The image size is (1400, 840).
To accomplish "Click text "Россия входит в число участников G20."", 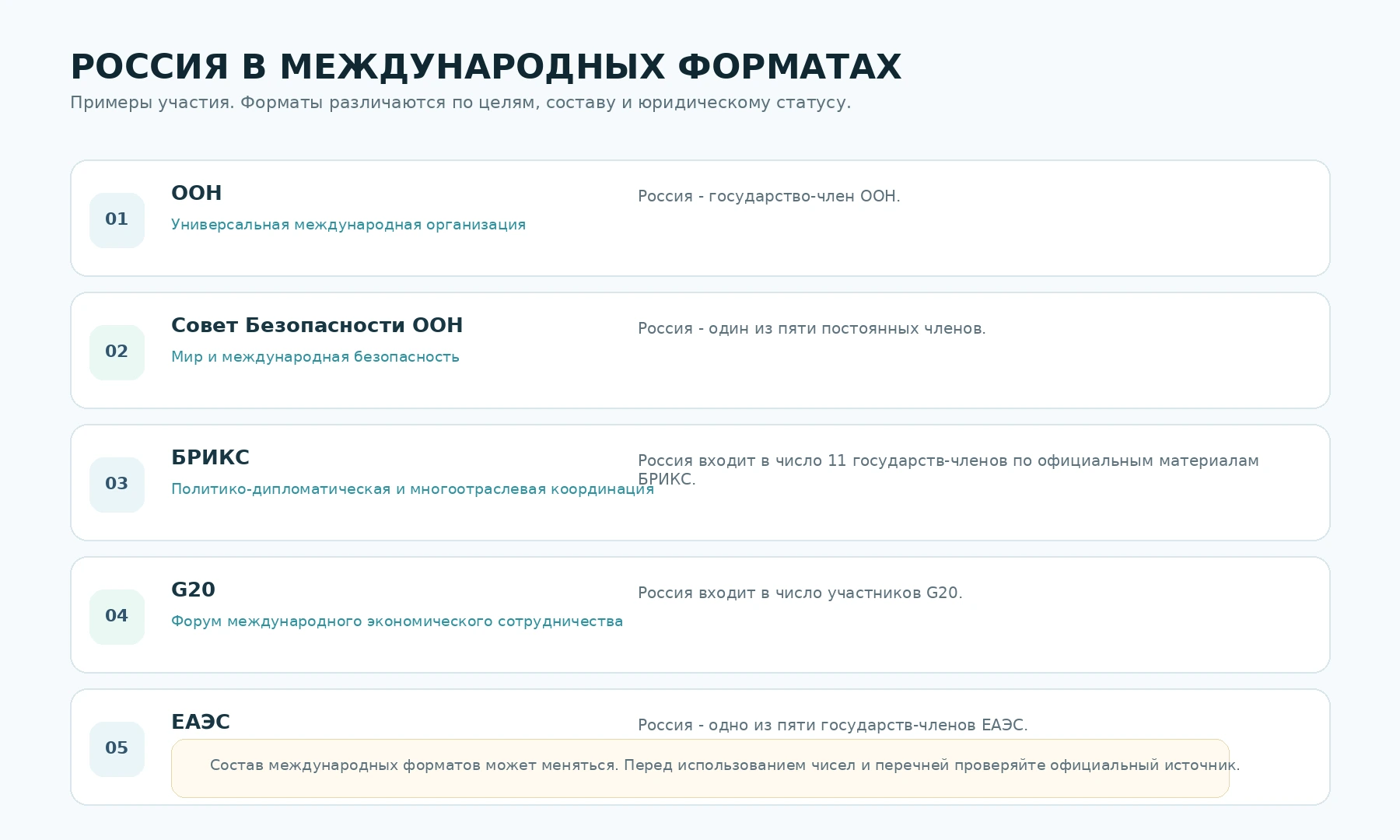I will (x=800, y=593).
